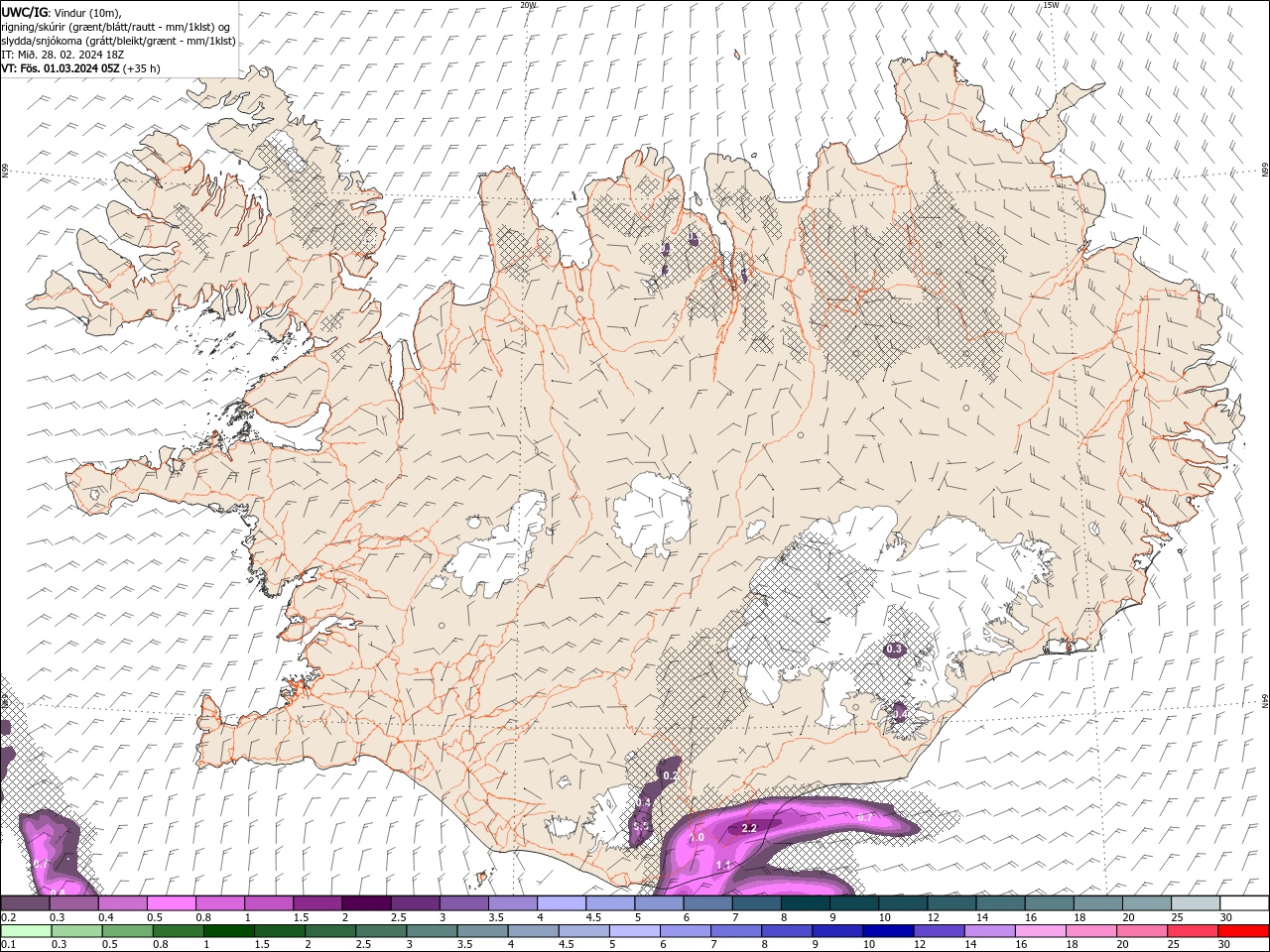The width and height of the screenshot is (1270, 952).
Task: Click the '0.1' label under lower legend row
Action: 8,945
